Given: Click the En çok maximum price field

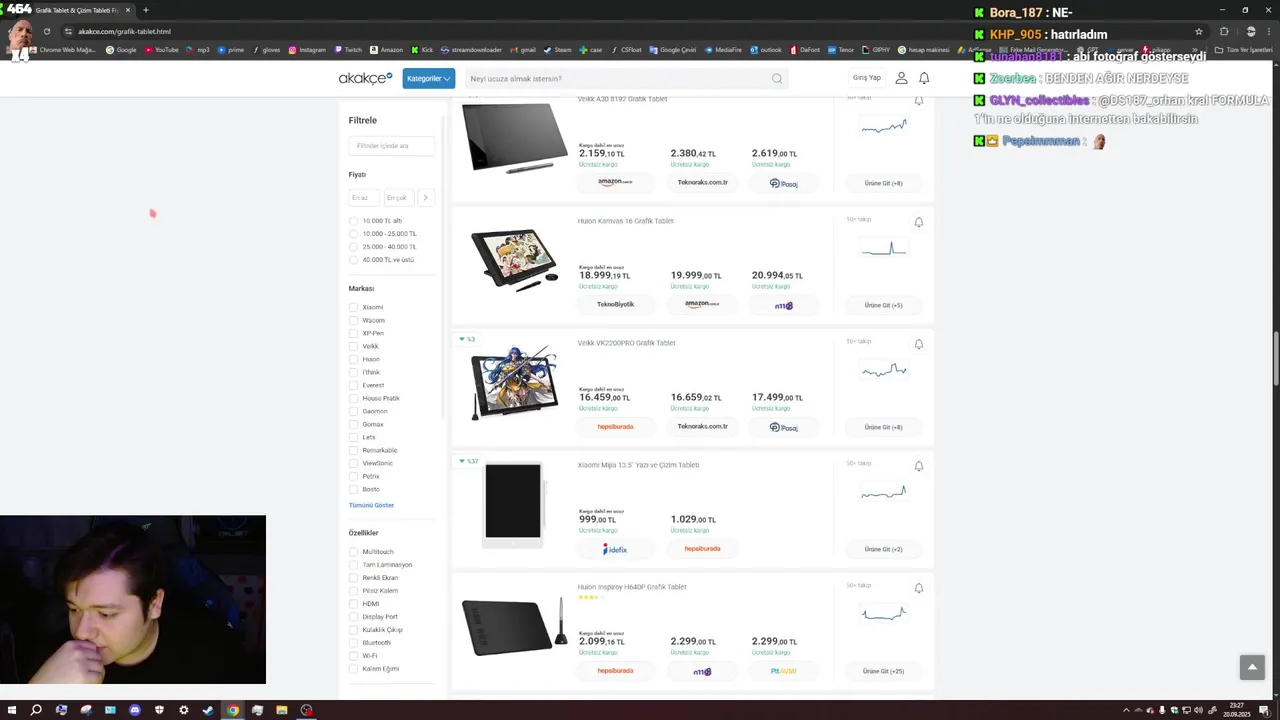Looking at the screenshot, I should tap(399, 198).
